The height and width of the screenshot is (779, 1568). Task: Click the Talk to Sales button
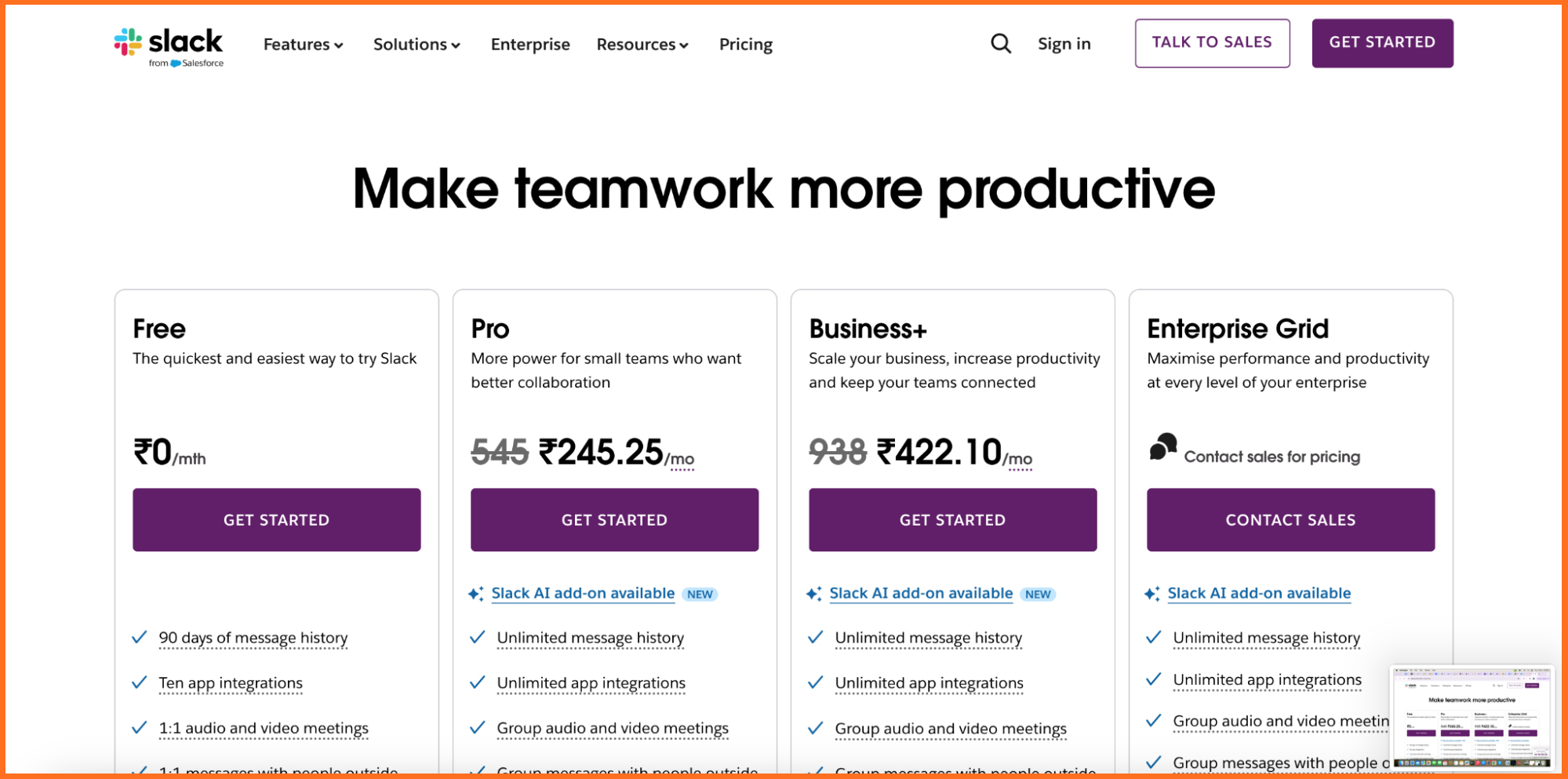pos(1212,43)
